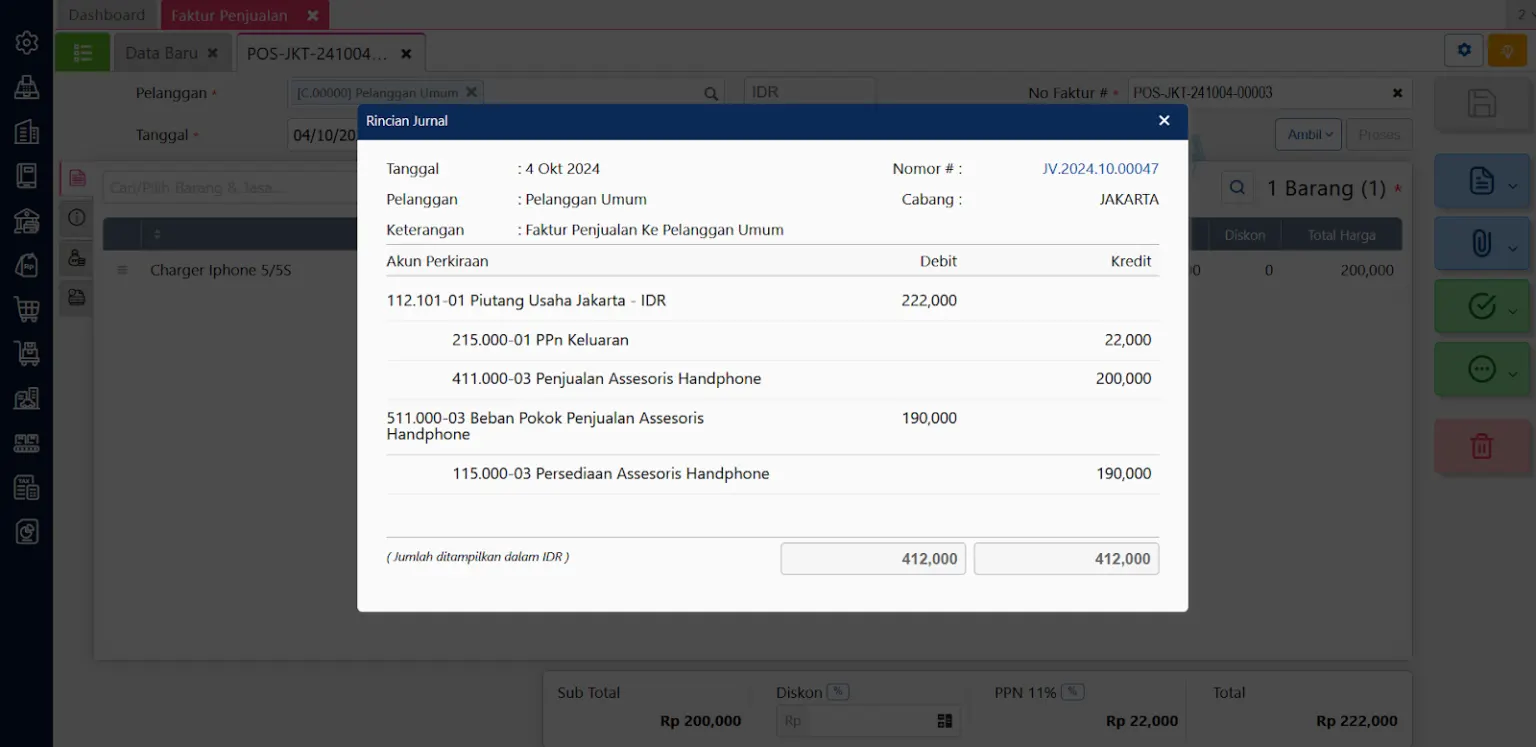This screenshot has width=1536, height=747.
Task: Toggle the Diskon percent switch
Action: [x=838, y=692]
